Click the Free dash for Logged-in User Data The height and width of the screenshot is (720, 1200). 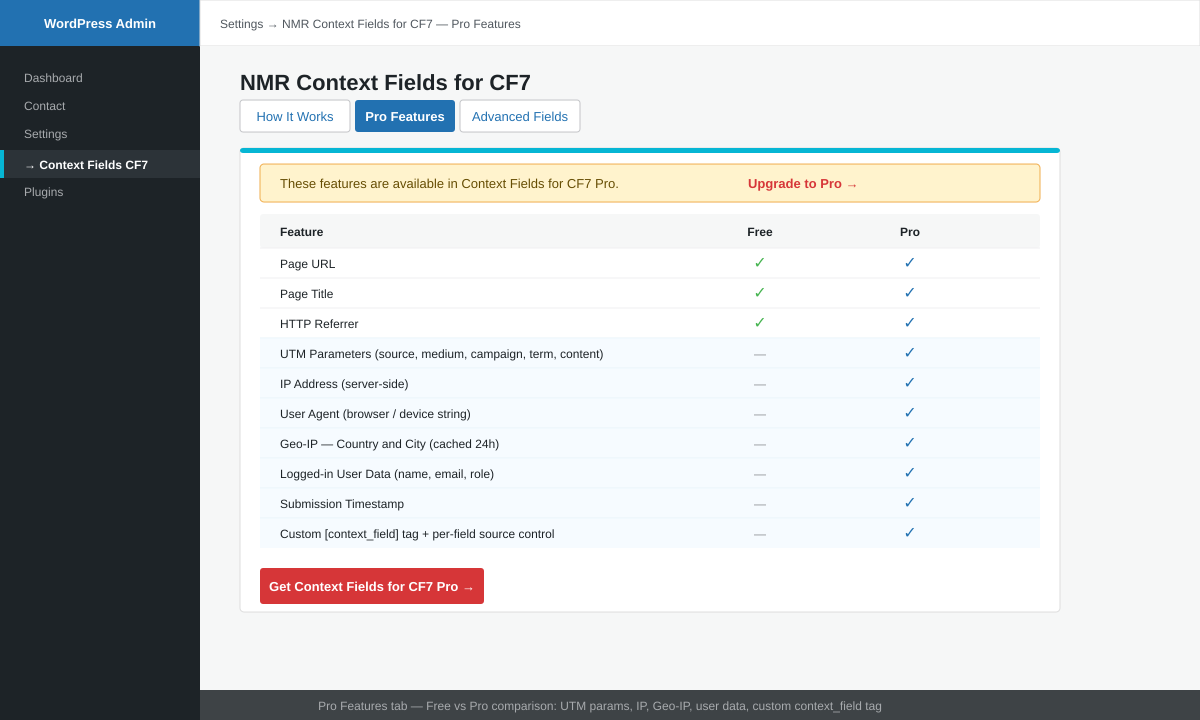(x=760, y=474)
